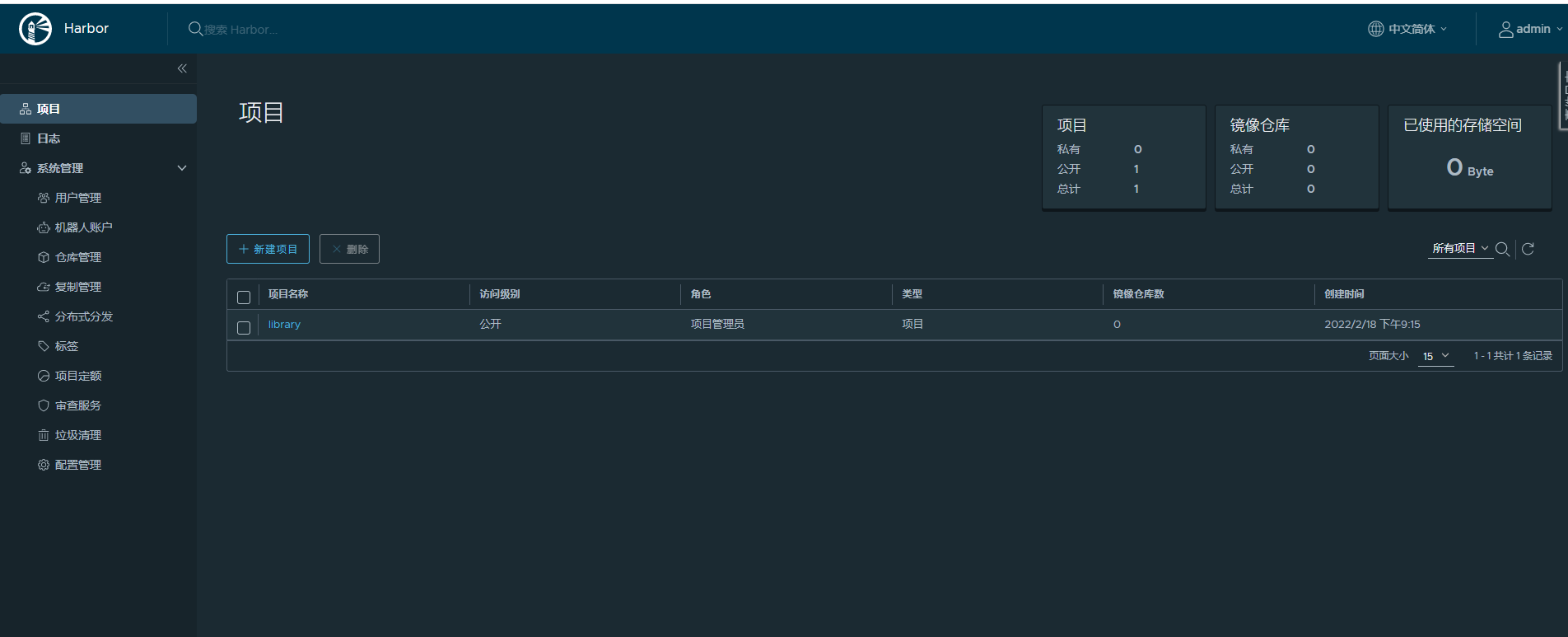Open the page size dropdown showing 15
The width and height of the screenshot is (1568, 637).
(1435, 356)
